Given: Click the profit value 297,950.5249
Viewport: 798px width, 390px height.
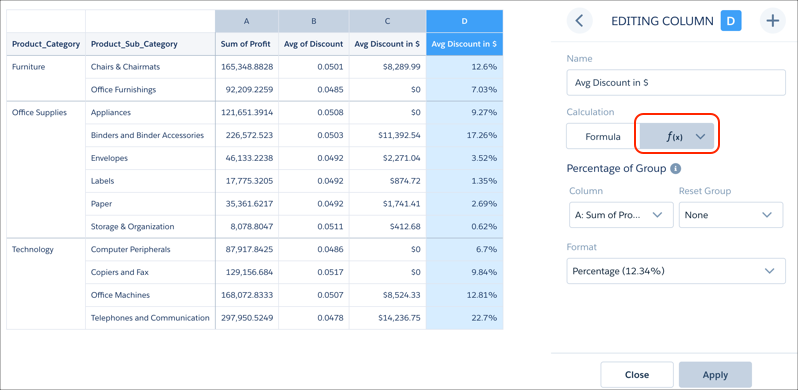Looking at the screenshot, I should click(x=247, y=318).
